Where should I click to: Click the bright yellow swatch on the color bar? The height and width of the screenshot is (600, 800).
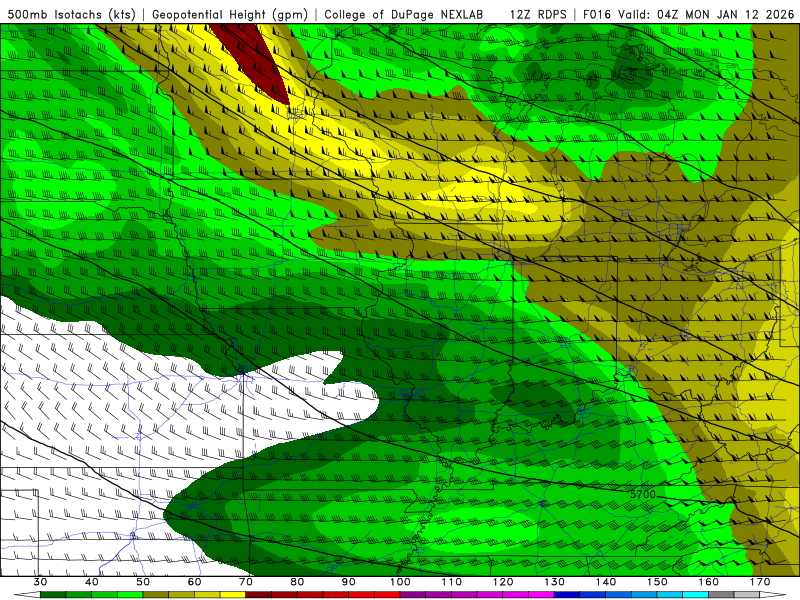[x=233, y=595]
